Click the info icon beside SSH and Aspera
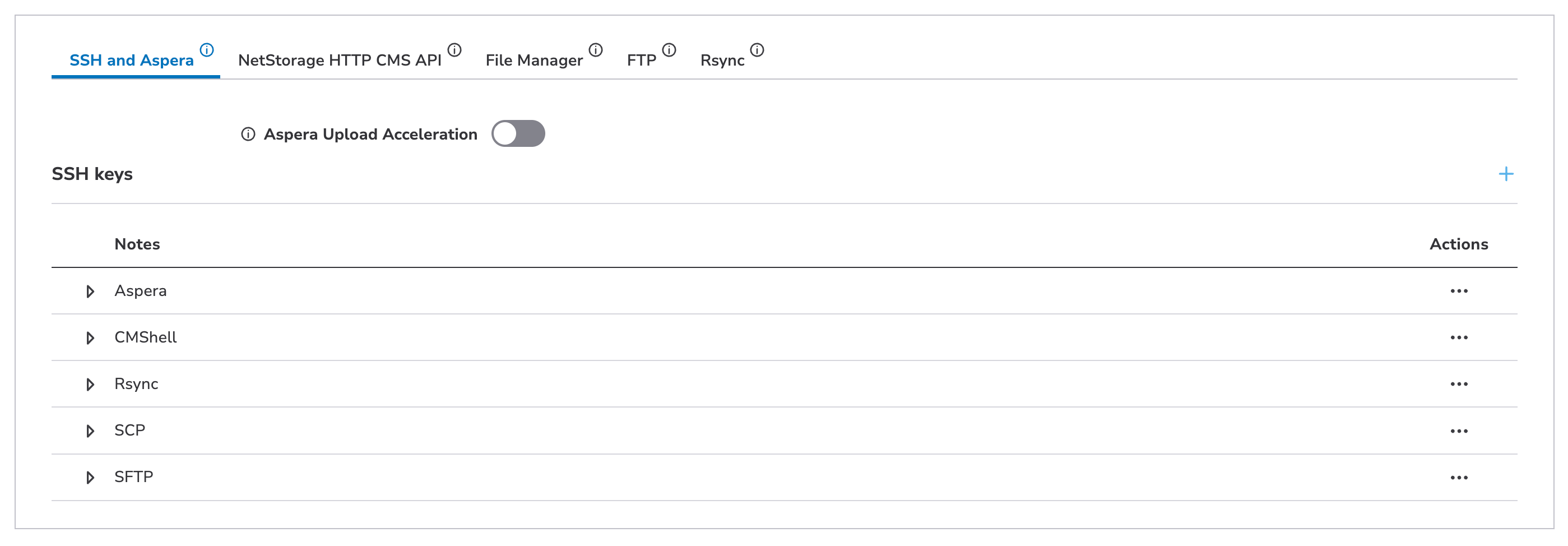 pos(207,50)
